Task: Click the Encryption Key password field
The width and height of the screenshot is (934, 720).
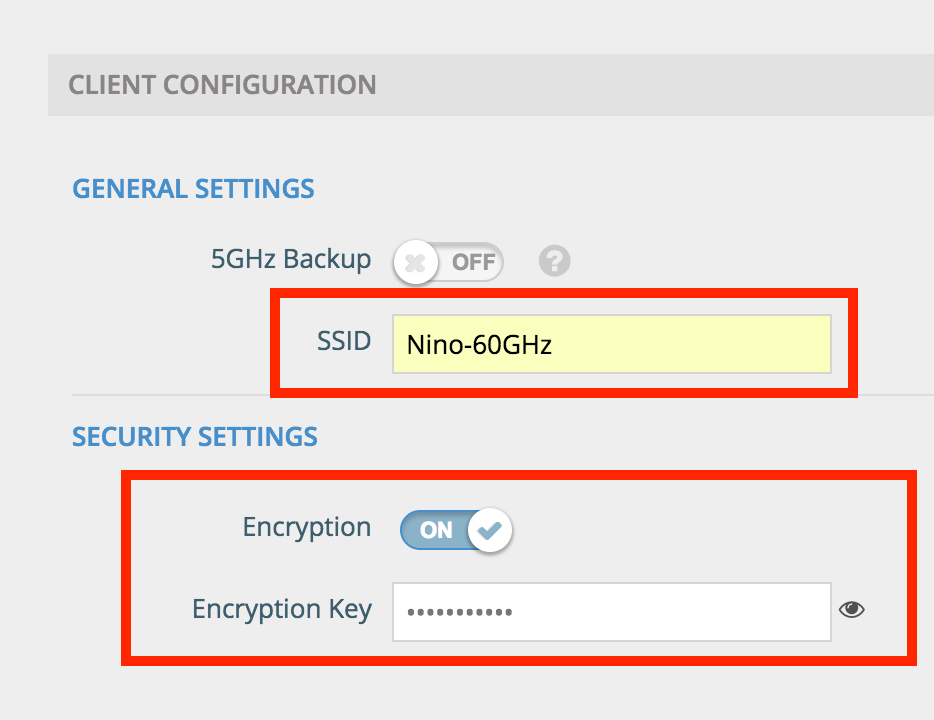Action: (x=612, y=612)
